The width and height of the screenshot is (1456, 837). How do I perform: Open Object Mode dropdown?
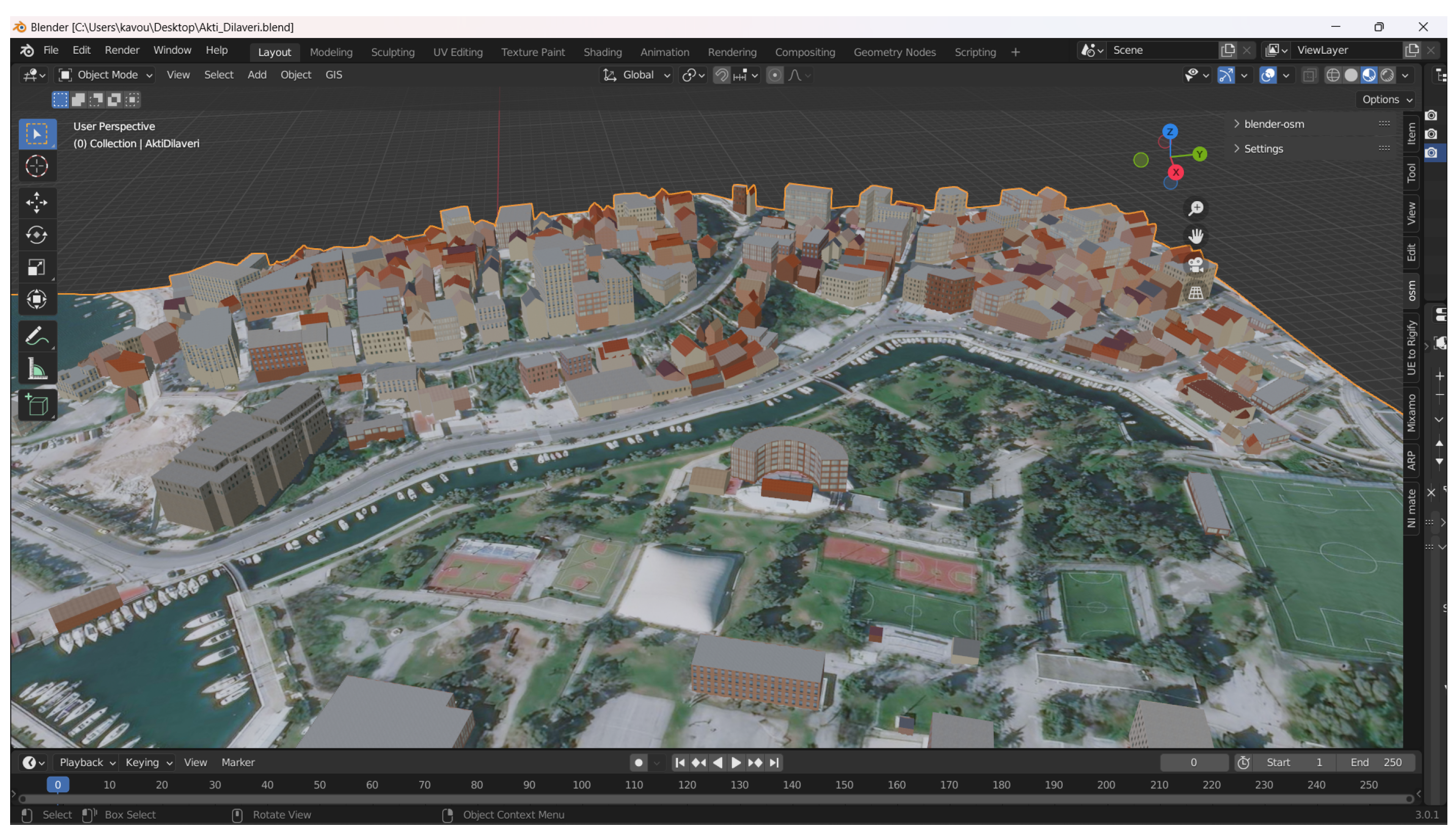coord(106,75)
